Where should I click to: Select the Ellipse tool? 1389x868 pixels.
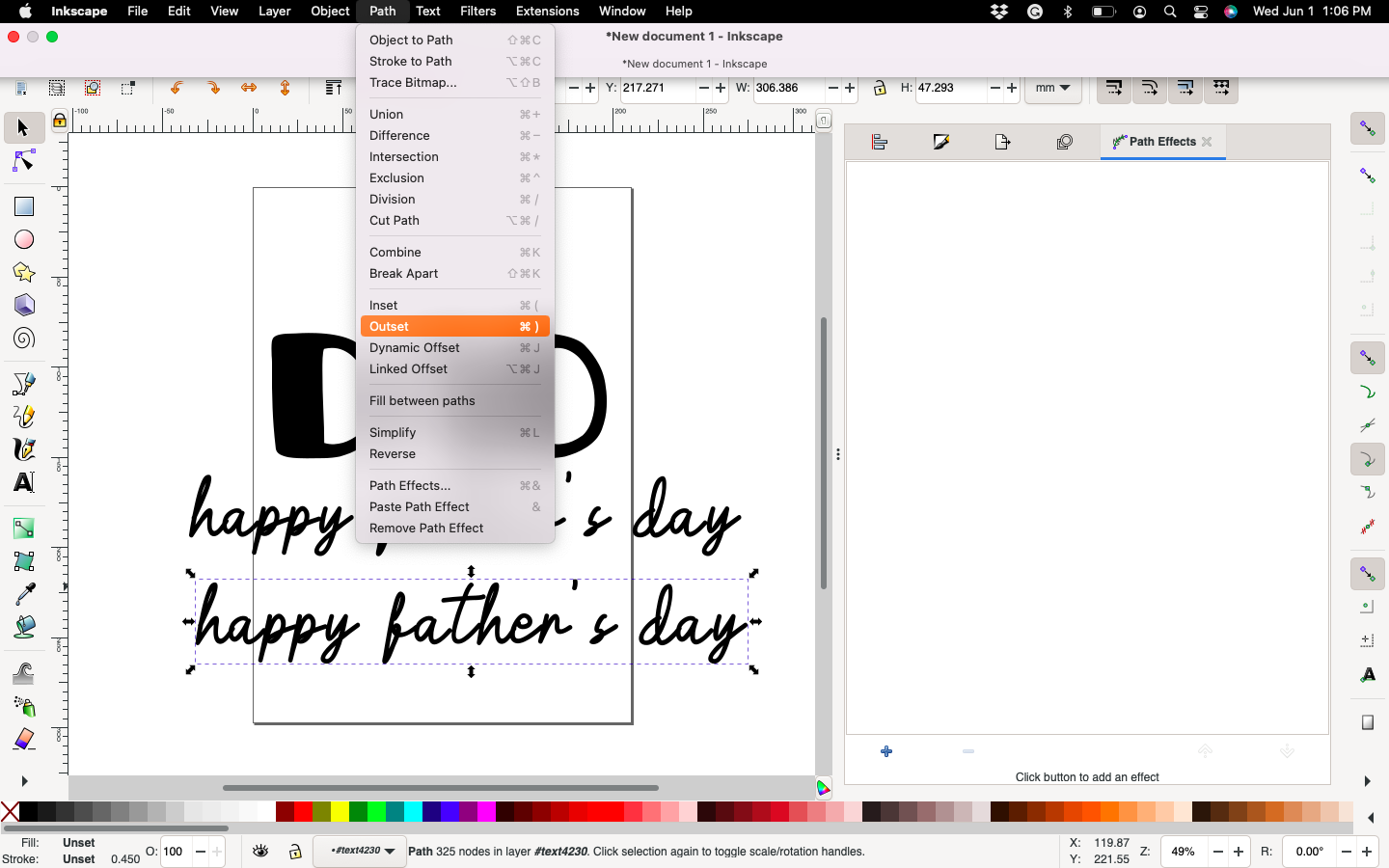(24, 239)
